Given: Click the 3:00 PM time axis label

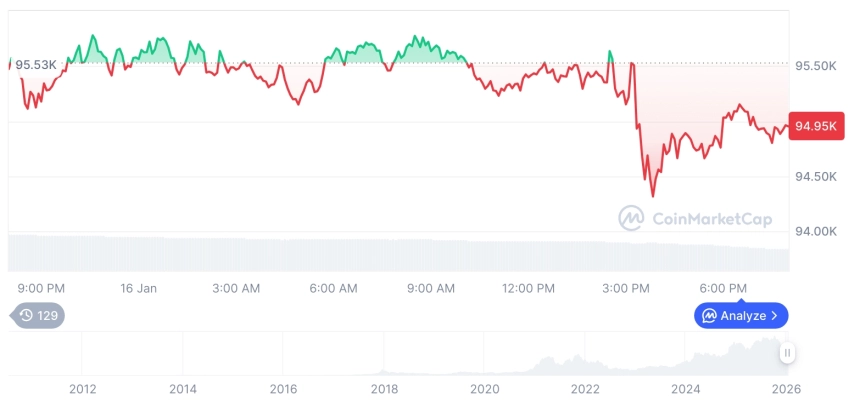Looking at the screenshot, I should pyautogui.click(x=626, y=288).
